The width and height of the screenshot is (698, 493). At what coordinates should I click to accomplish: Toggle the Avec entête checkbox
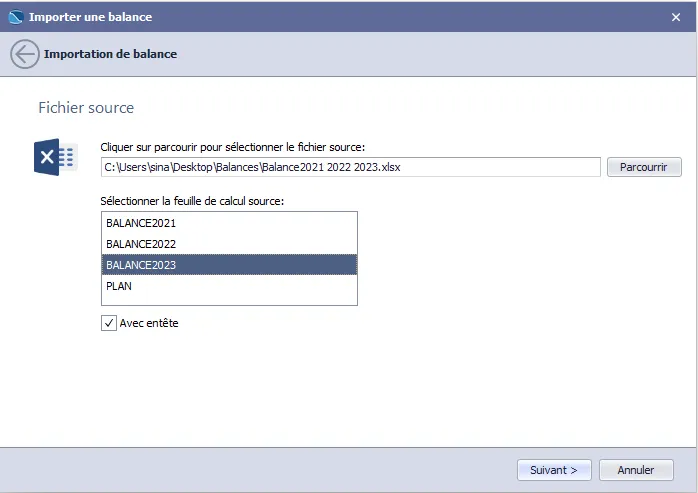[x=109, y=323]
